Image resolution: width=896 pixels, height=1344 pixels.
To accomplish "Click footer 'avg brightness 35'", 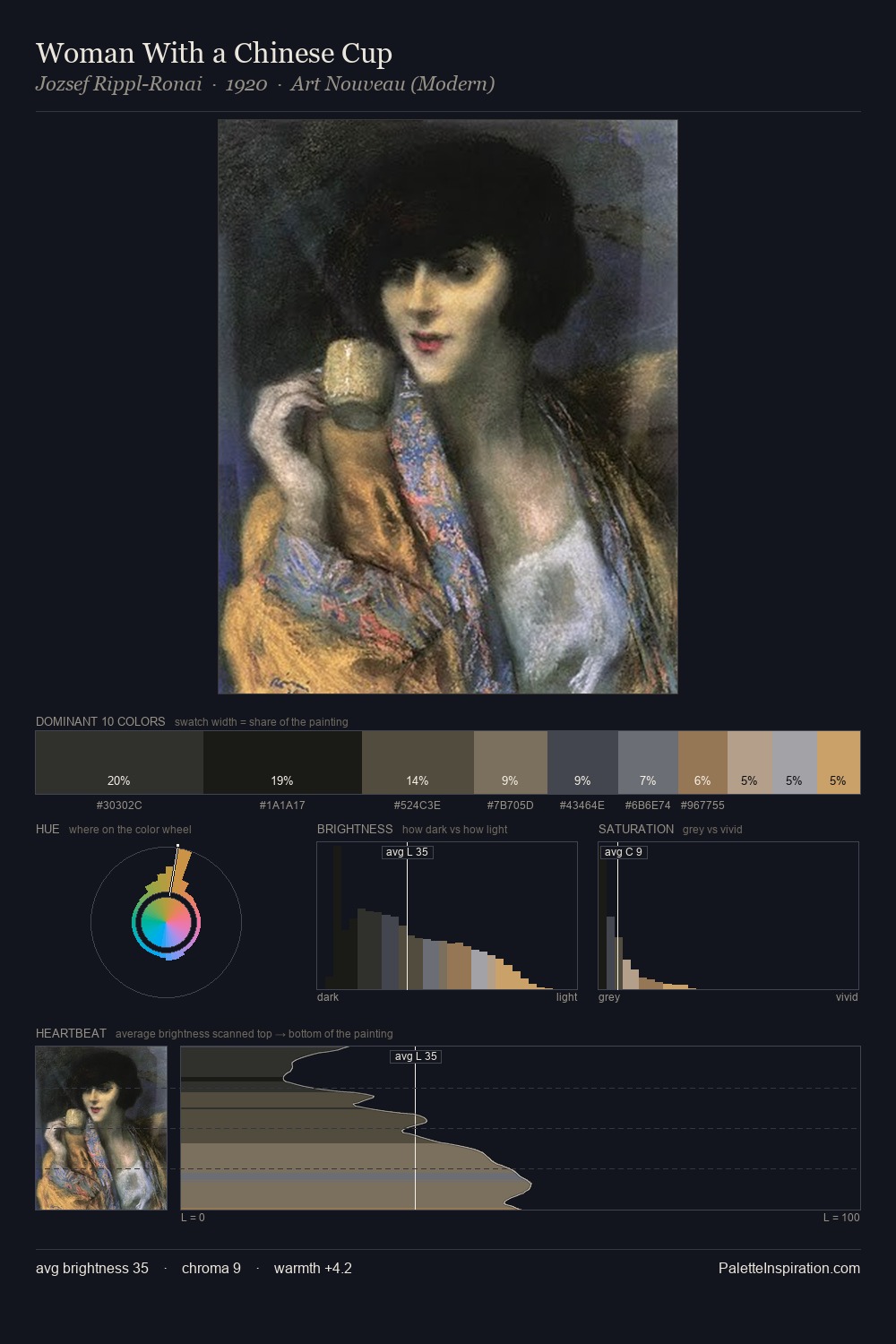I will coord(92,1269).
